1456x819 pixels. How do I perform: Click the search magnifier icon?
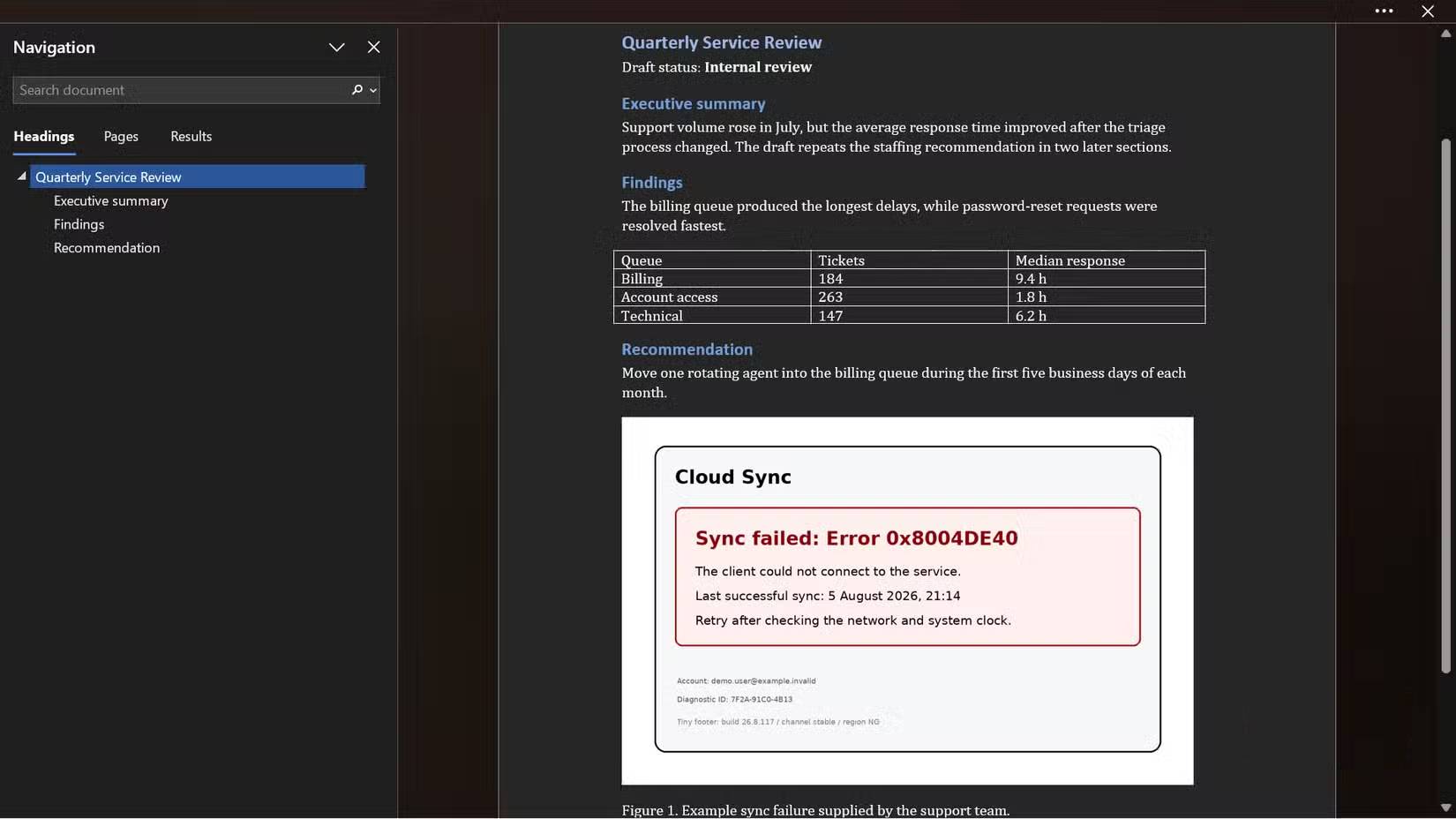(356, 90)
